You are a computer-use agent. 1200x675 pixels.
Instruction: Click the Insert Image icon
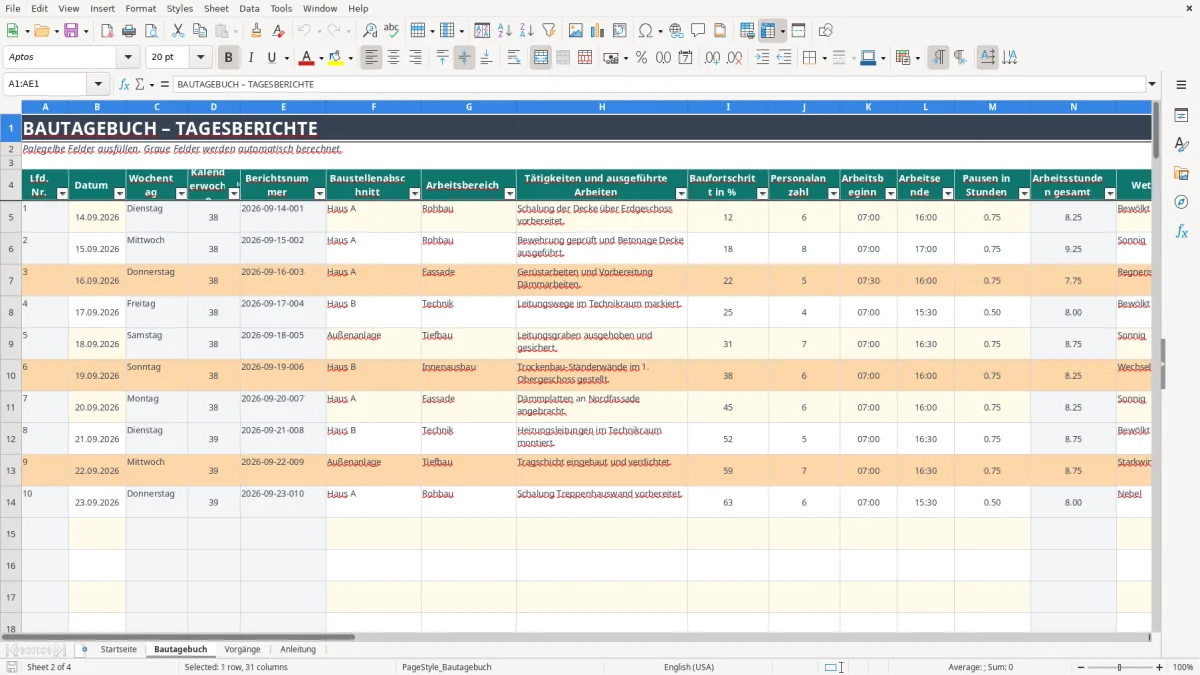pyautogui.click(x=575, y=31)
